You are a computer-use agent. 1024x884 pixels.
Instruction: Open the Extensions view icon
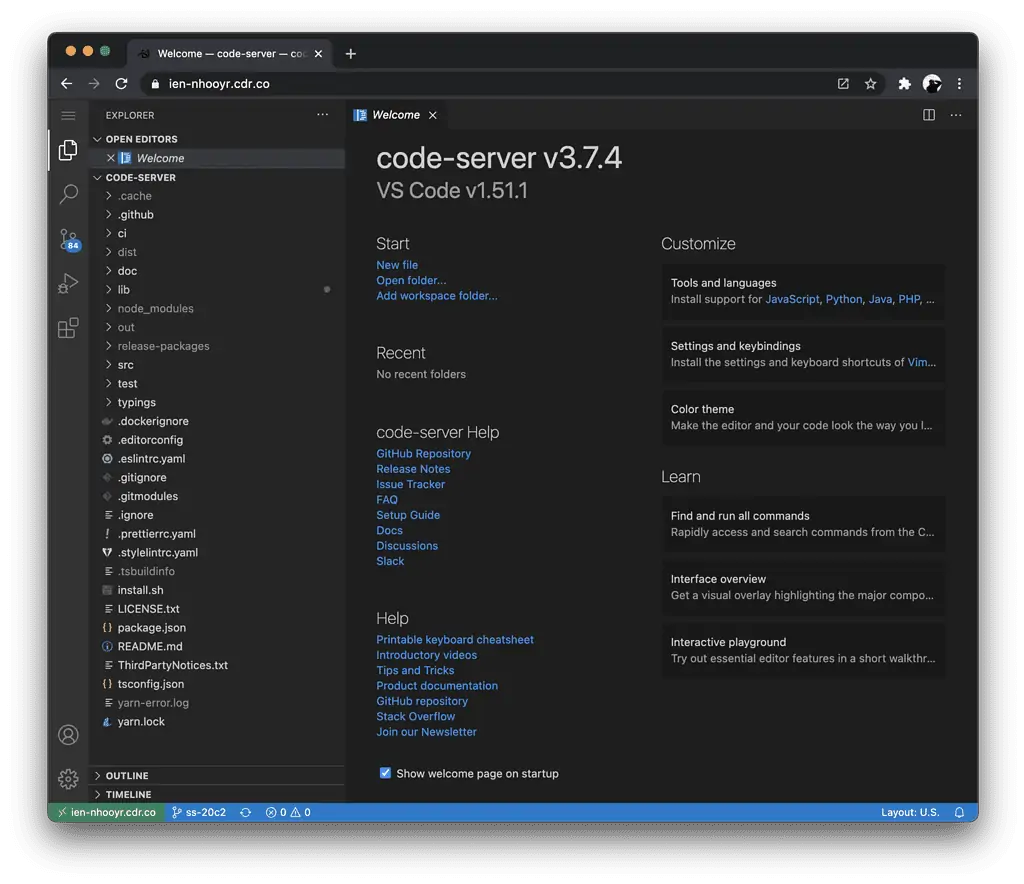click(68, 328)
